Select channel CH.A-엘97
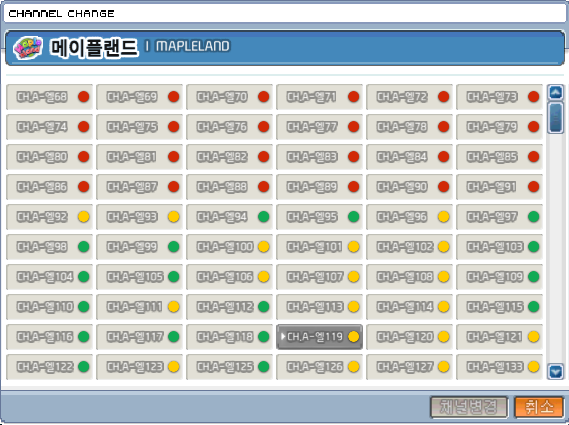Screen dimensions: 569x425 [499, 217]
